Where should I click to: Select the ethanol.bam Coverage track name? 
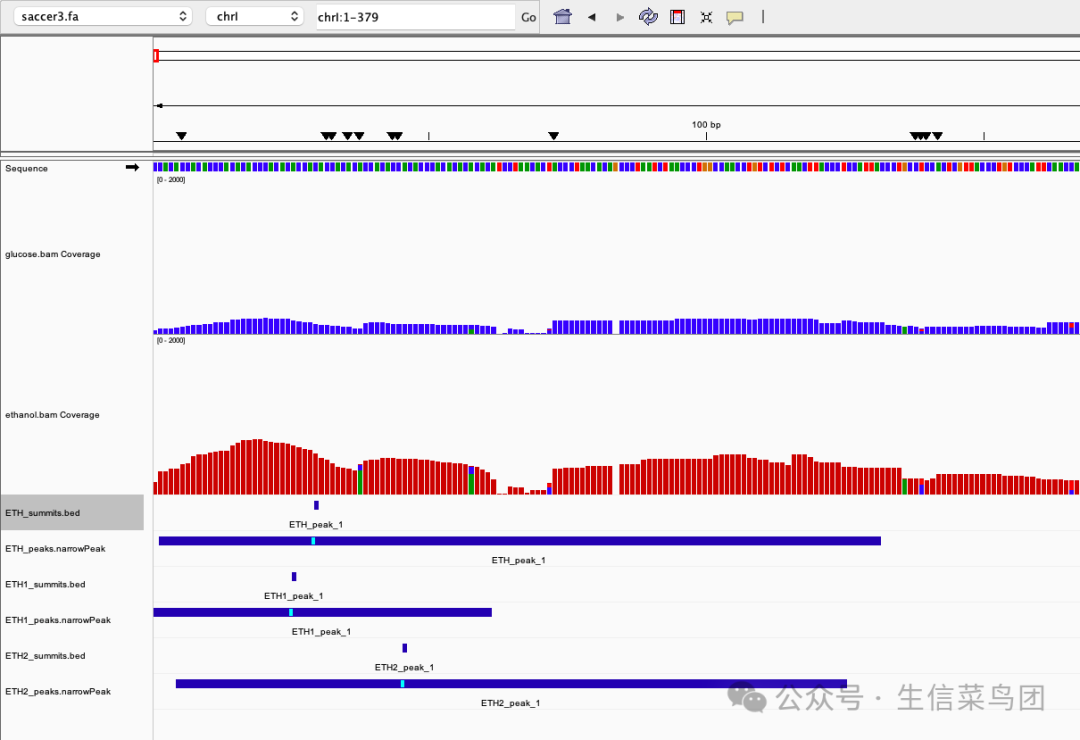click(x=52, y=415)
